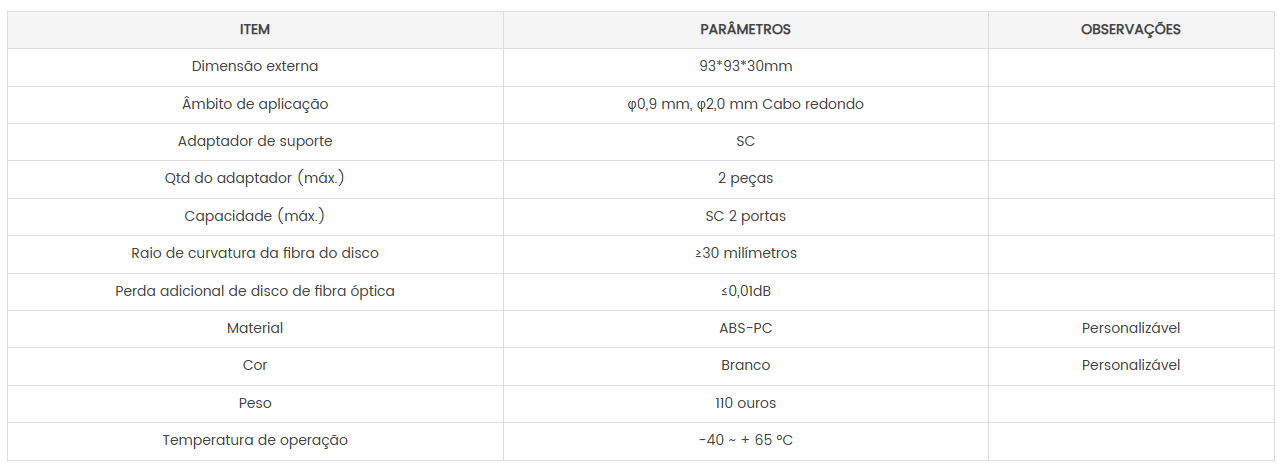Select the Âmbito de aplicação cell
The image size is (1281, 468).
pos(255,104)
